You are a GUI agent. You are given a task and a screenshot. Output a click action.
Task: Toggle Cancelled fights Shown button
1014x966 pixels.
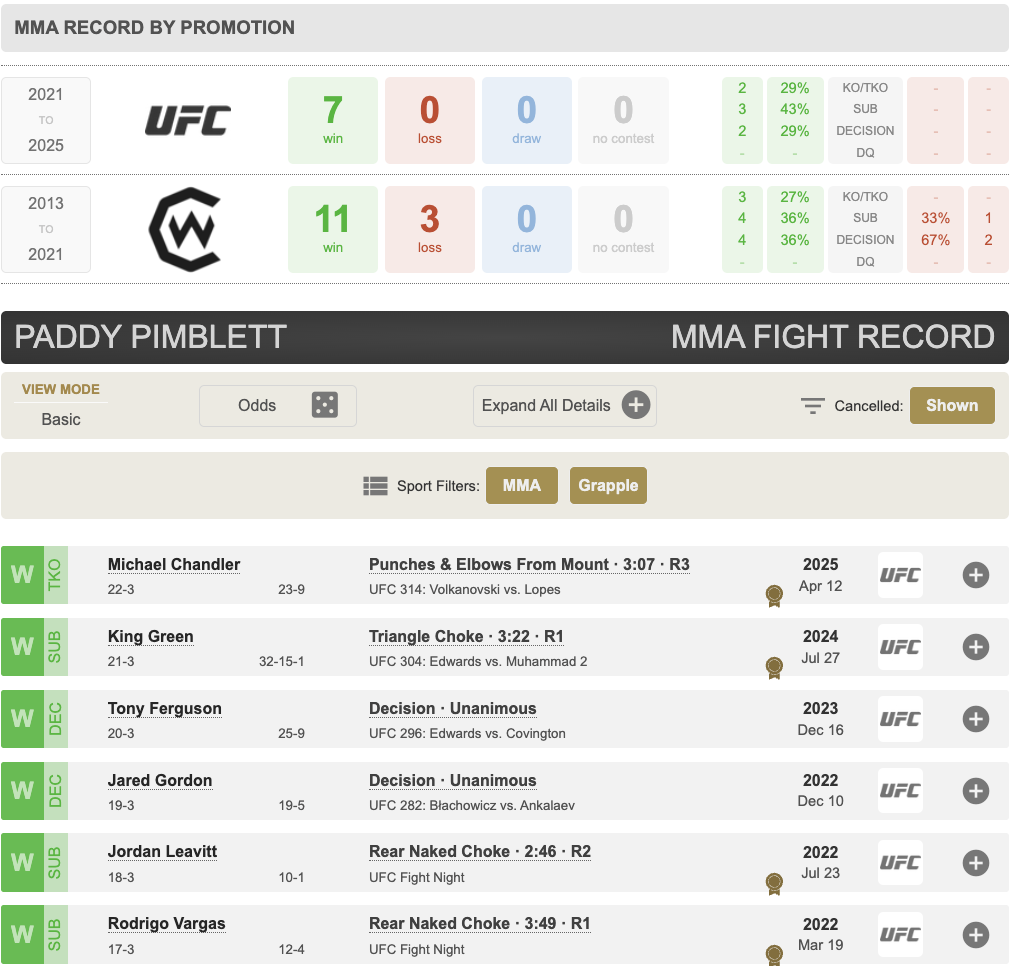pos(952,405)
